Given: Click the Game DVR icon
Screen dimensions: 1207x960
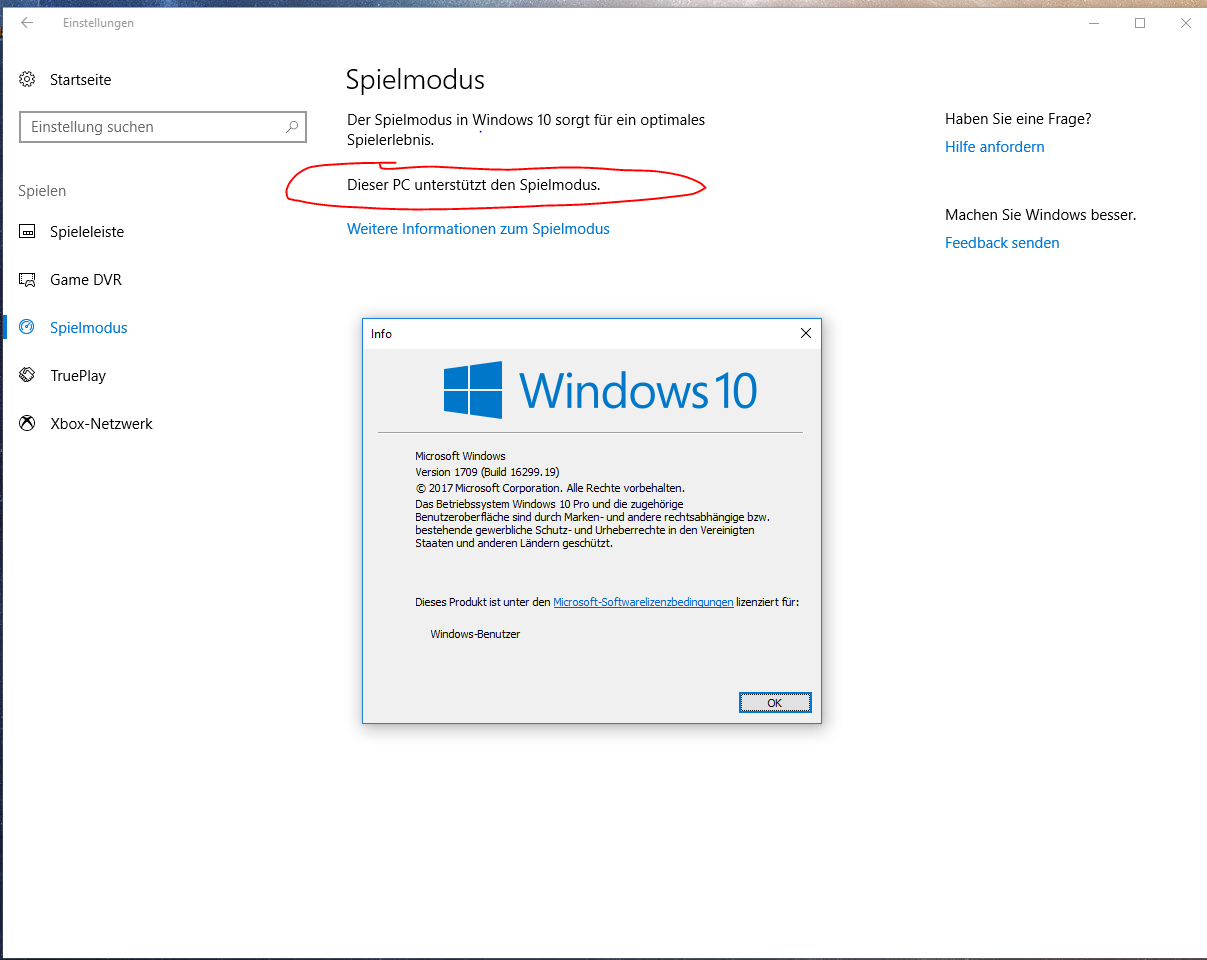Looking at the screenshot, I should pyautogui.click(x=28, y=280).
